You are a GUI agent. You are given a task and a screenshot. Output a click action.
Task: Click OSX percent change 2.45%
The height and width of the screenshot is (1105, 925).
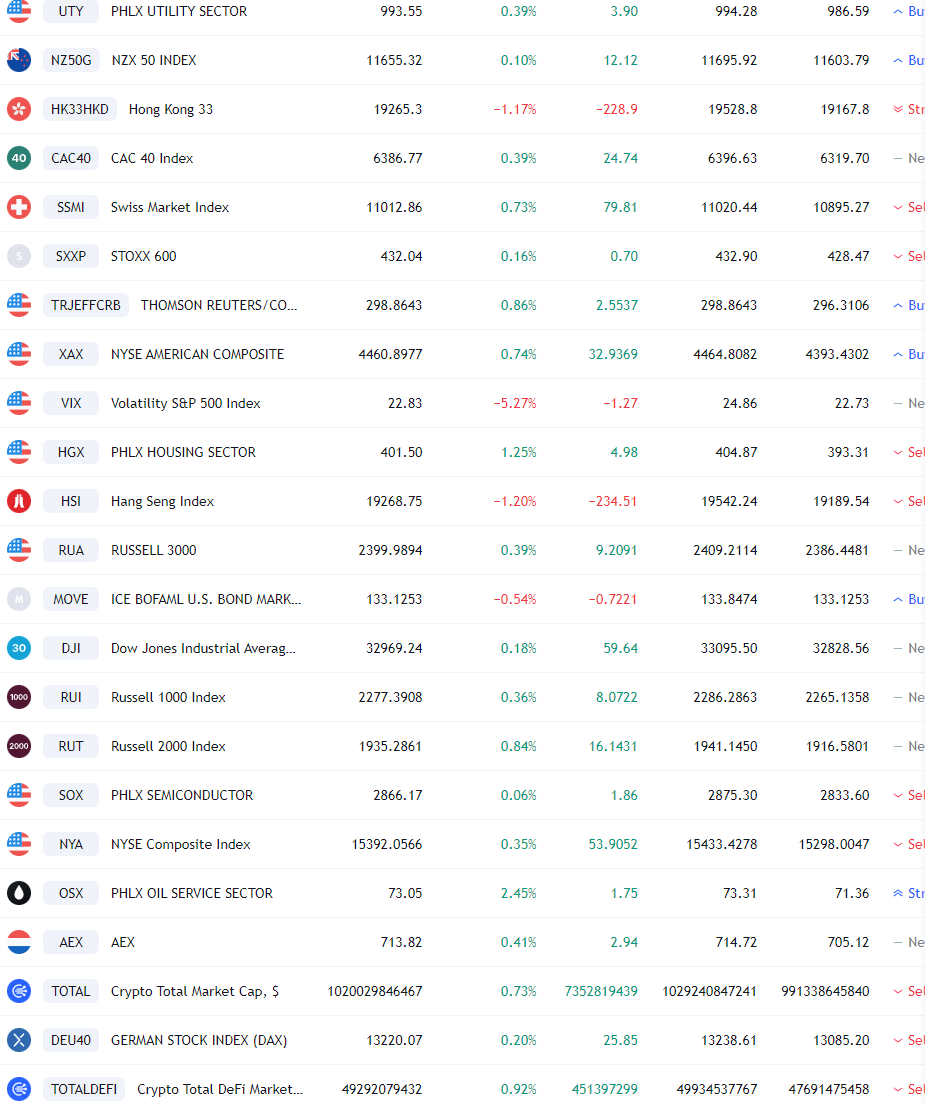518,893
